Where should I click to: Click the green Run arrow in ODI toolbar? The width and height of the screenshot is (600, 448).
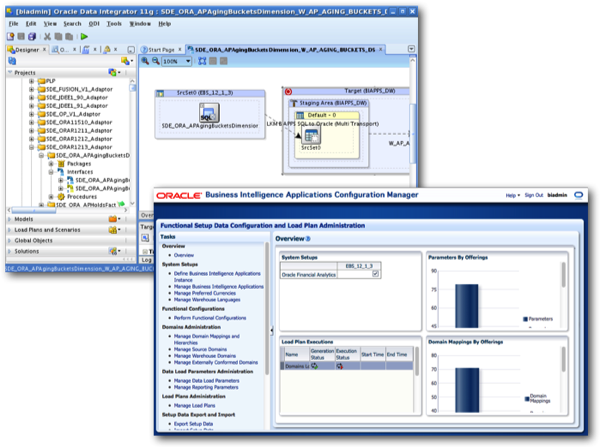click(x=84, y=36)
